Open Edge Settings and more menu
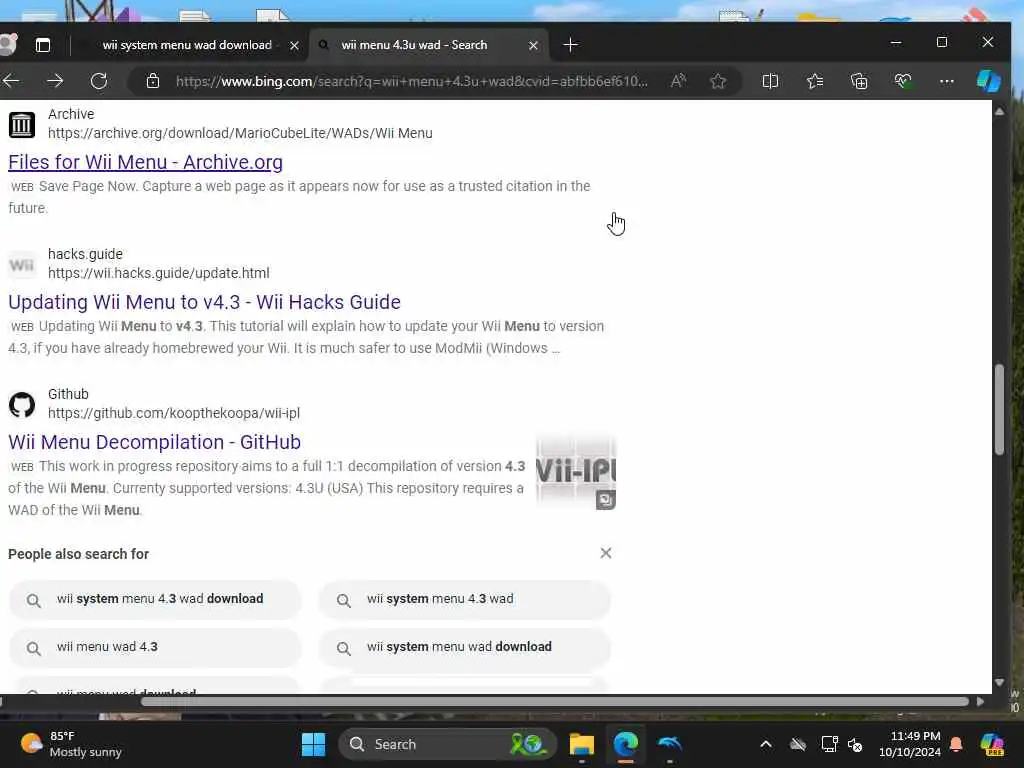 coord(946,81)
